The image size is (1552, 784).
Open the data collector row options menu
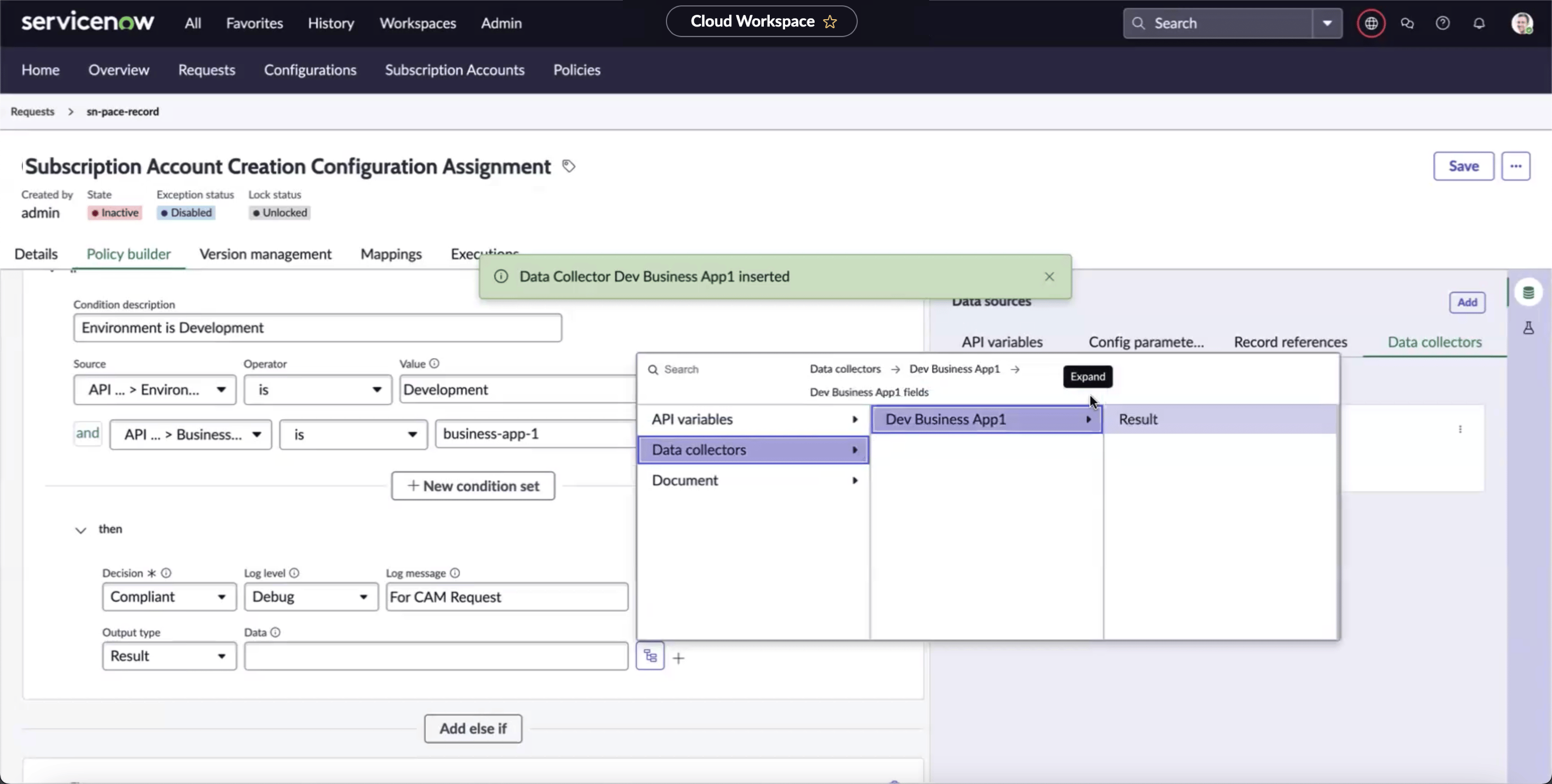pos(1460,429)
